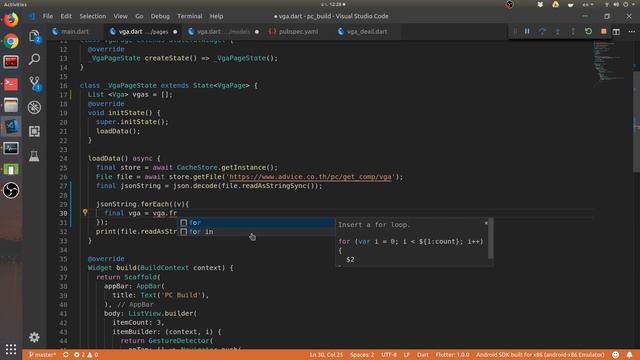Click the master branch indicator

(x=42, y=355)
